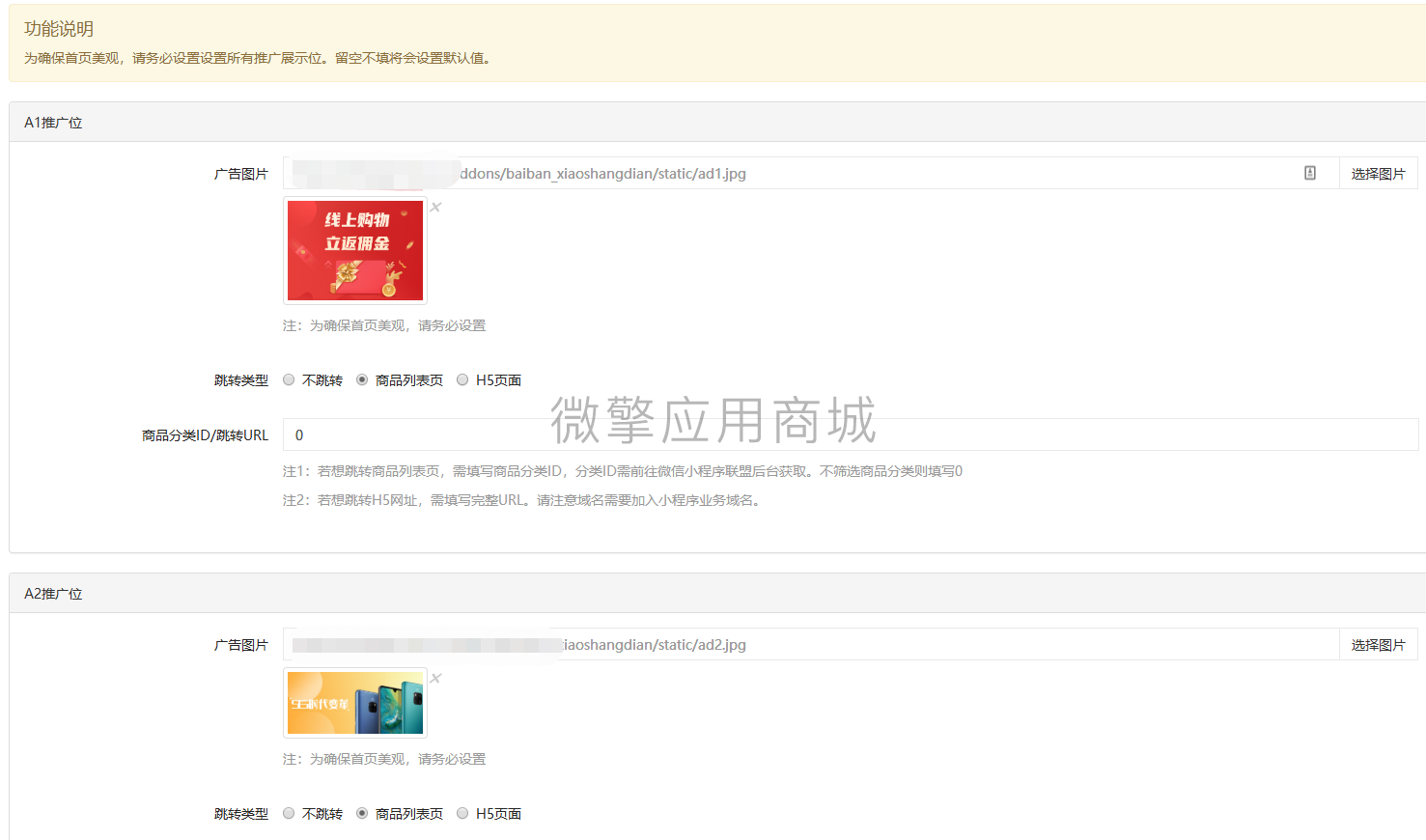Select H5页面 jump type for A2推广位

point(462,813)
